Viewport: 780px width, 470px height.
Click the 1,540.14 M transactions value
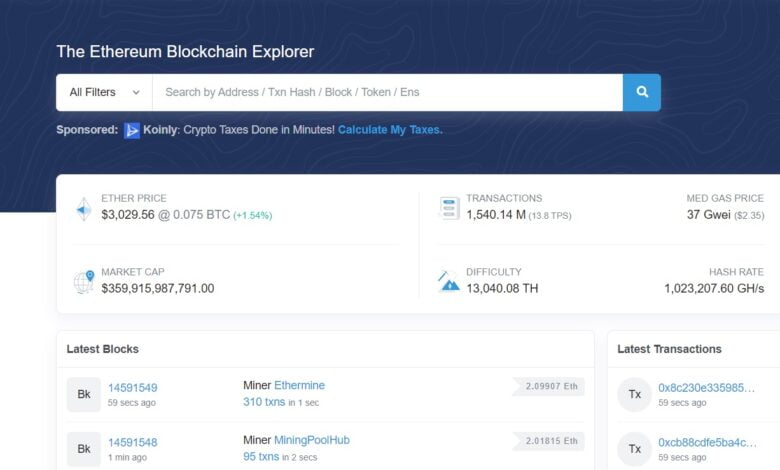[496, 215]
